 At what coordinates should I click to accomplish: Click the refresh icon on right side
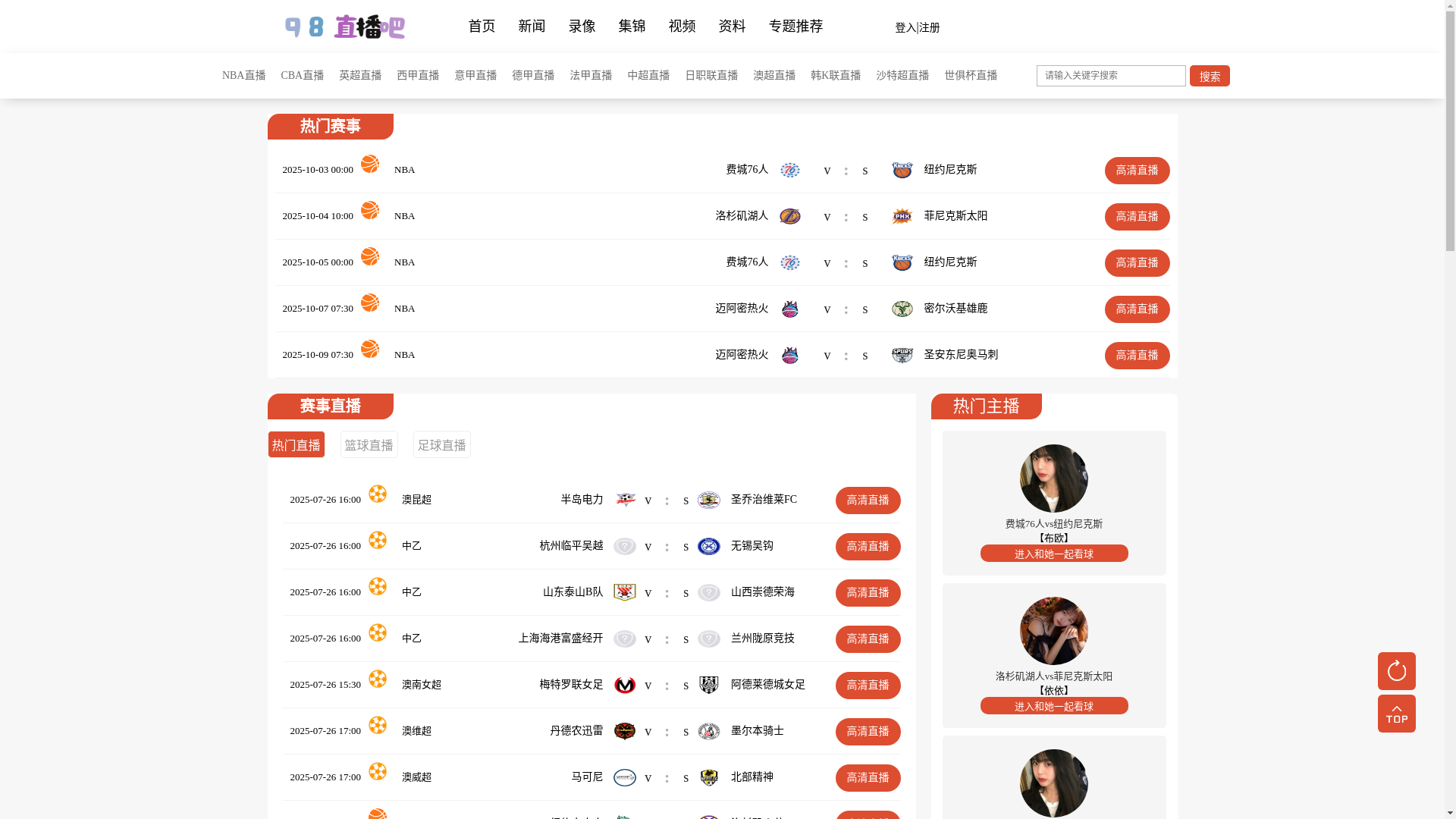1396,671
